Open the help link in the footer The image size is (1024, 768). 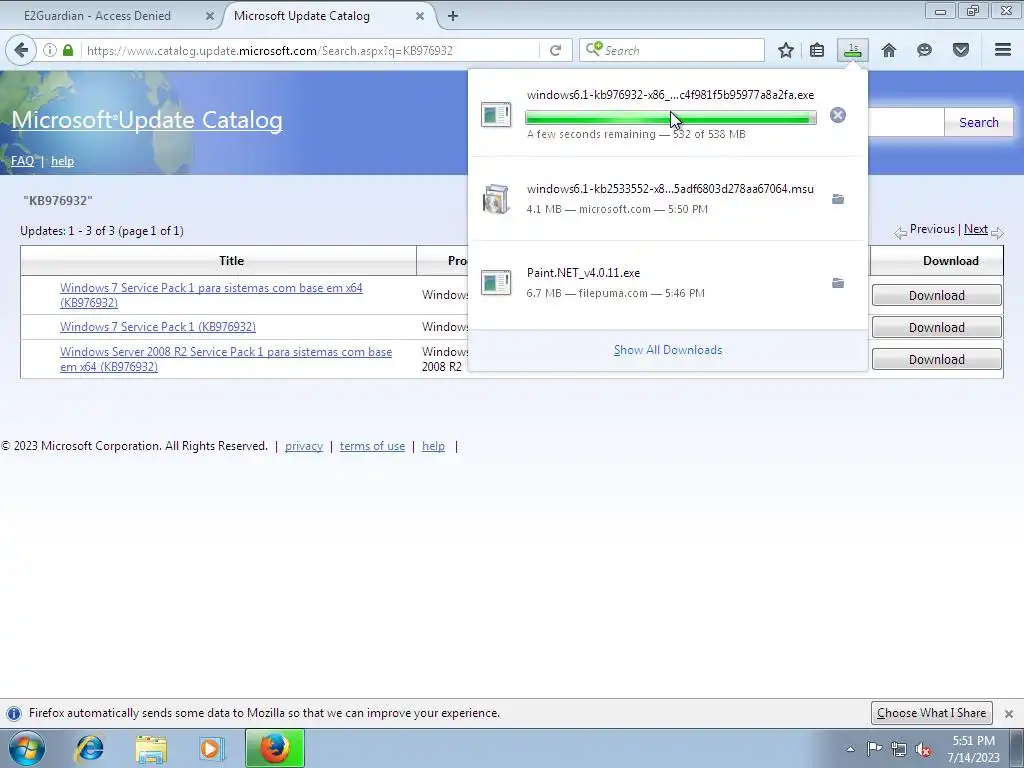coord(433,446)
